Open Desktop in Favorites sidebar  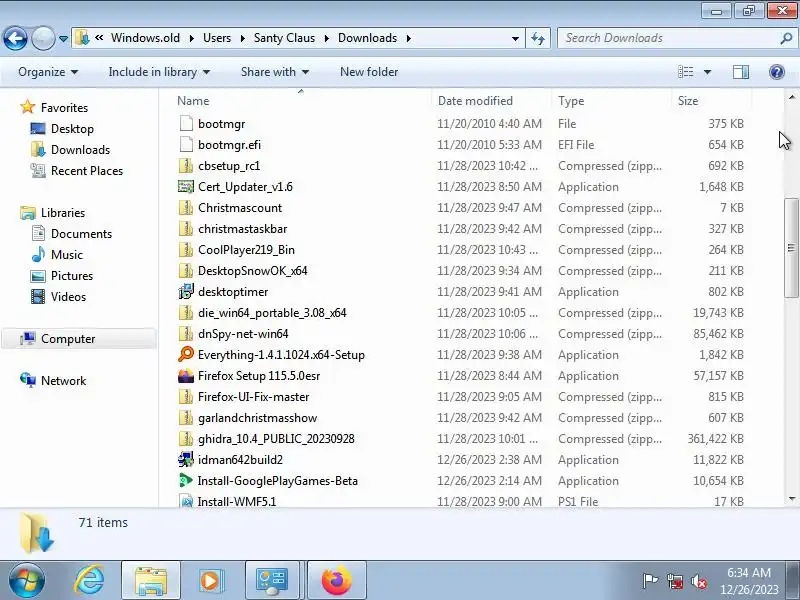point(62,129)
